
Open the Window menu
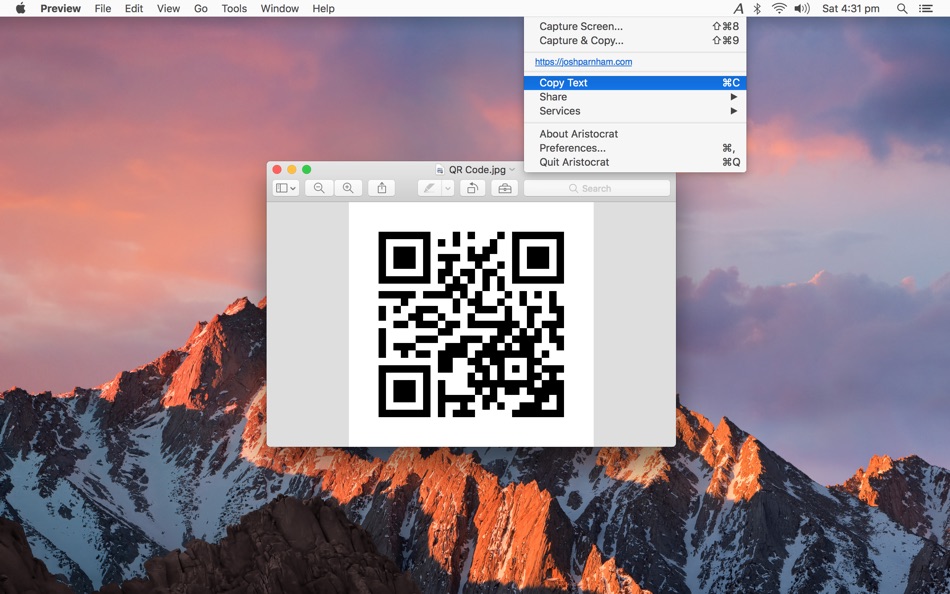pos(280,8)
